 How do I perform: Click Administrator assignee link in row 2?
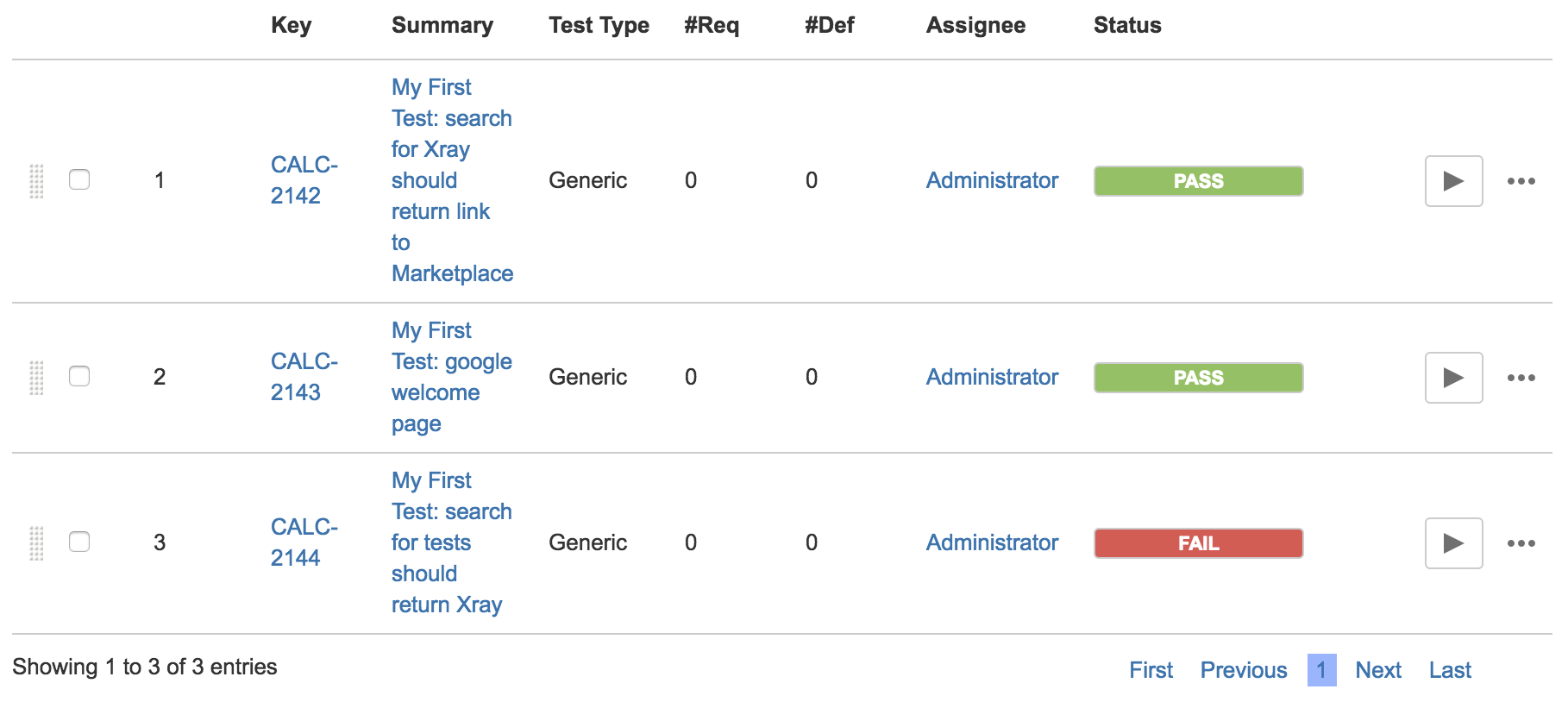coord(992,377)
